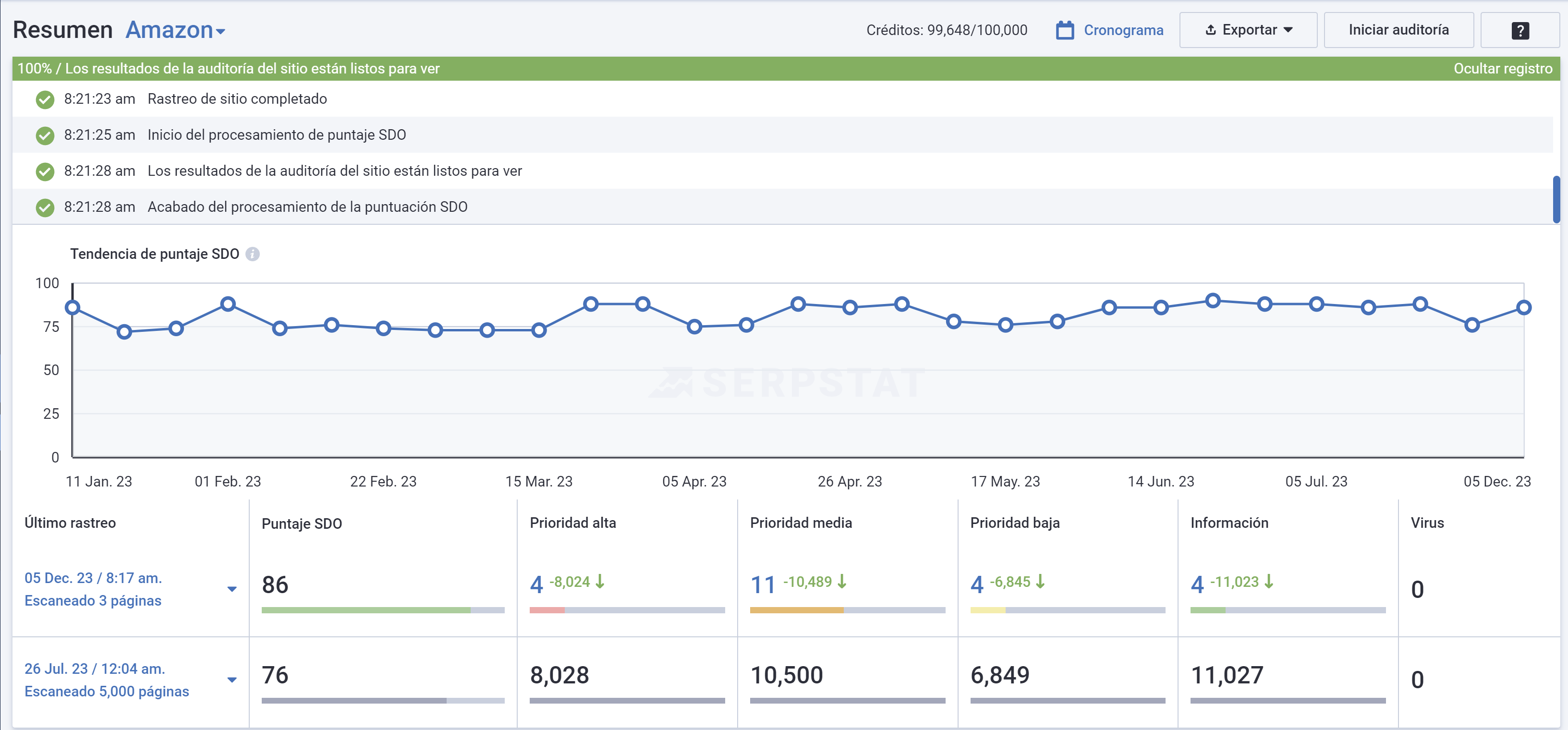Open the crawl link 05 Dec. 23 / 8:17 am

(93, 578)
